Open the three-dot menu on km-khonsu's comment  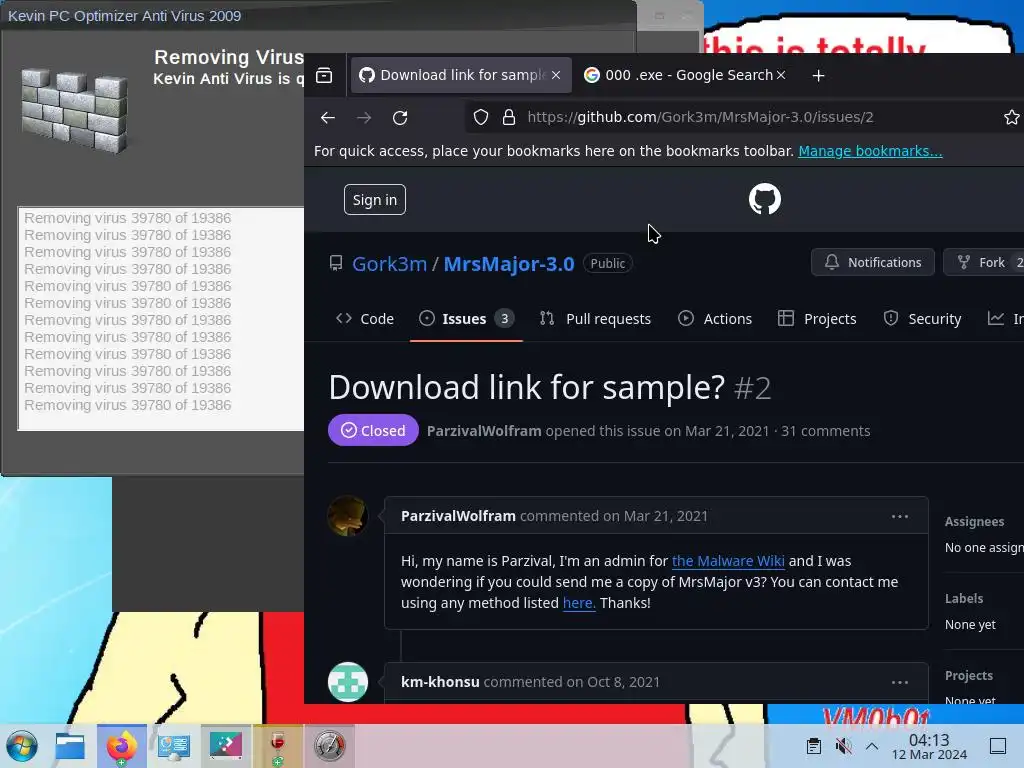coord(900,682)
